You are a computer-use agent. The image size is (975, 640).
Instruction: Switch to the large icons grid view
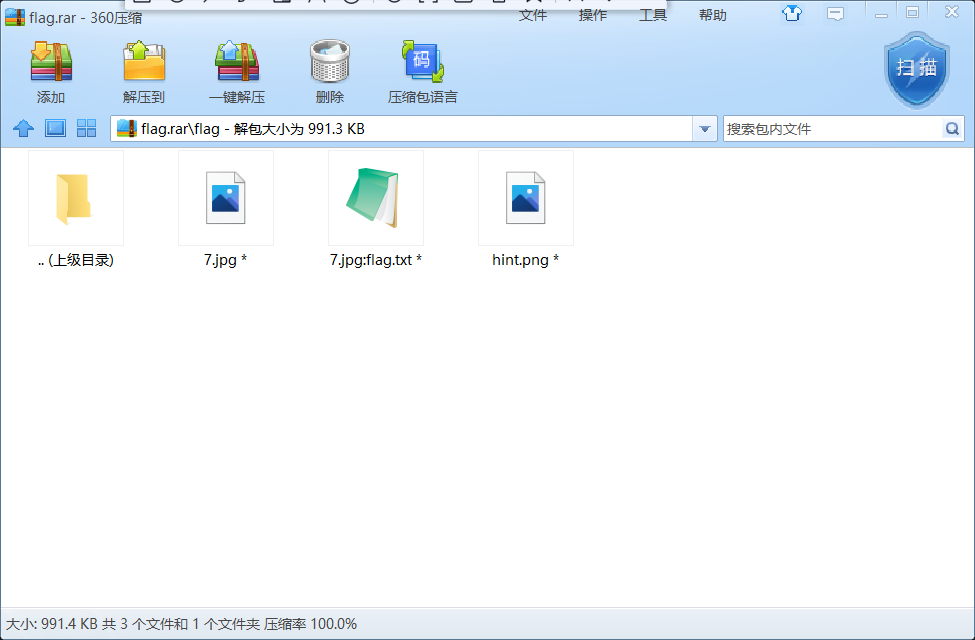point(86,128)
